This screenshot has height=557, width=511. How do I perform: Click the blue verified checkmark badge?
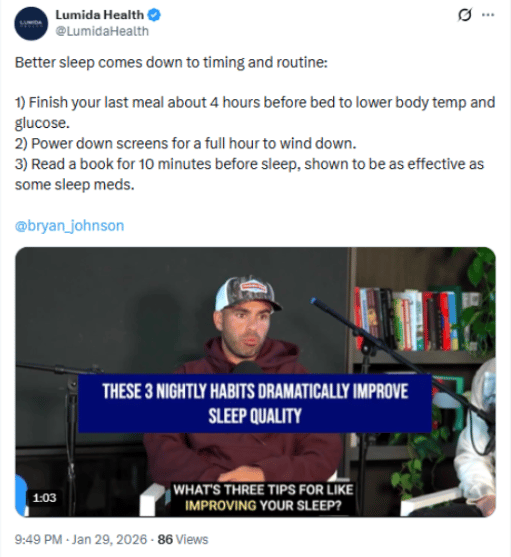154,15
